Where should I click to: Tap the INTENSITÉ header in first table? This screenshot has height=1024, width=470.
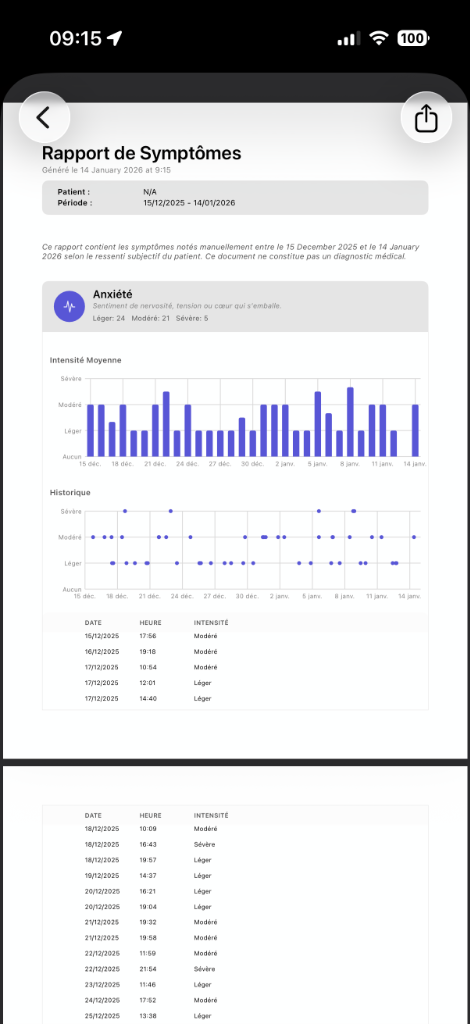click(211, 622)
